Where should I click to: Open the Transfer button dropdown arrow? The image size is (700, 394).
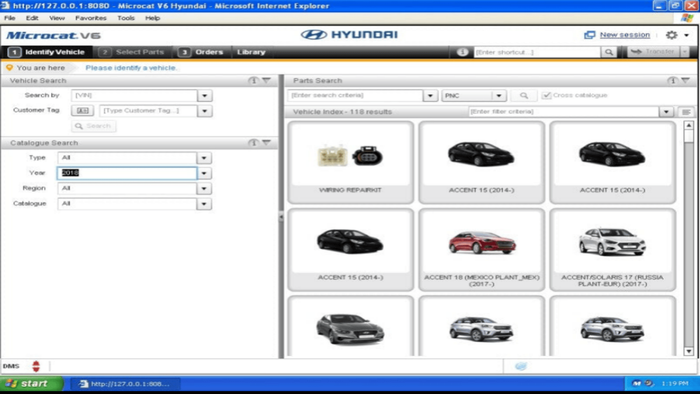(x=685, y=52)
